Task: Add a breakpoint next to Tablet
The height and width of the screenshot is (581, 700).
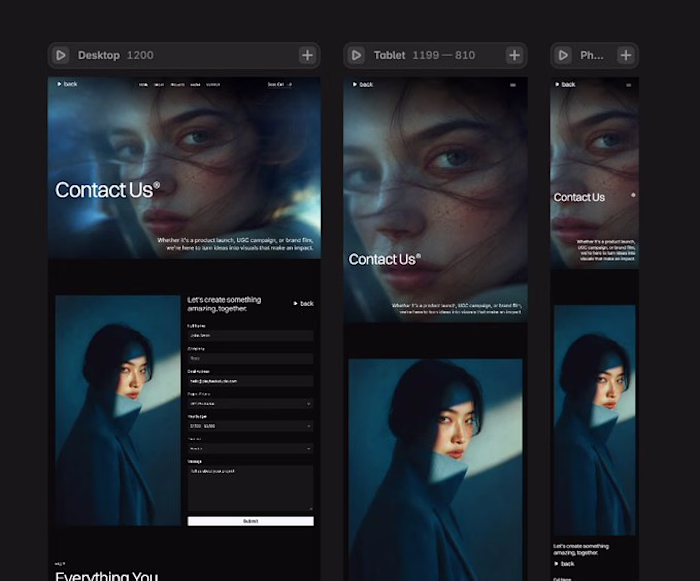Action: coord(514,55)
